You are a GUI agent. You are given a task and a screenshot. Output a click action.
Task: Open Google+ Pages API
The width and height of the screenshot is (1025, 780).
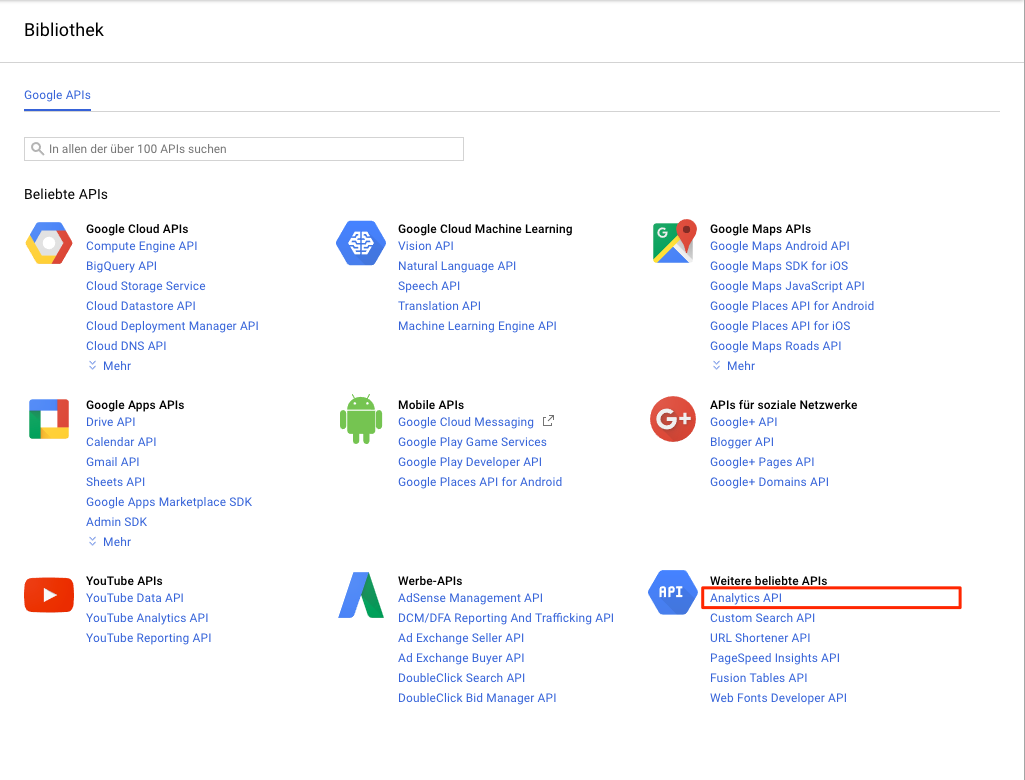click(762, 462)
